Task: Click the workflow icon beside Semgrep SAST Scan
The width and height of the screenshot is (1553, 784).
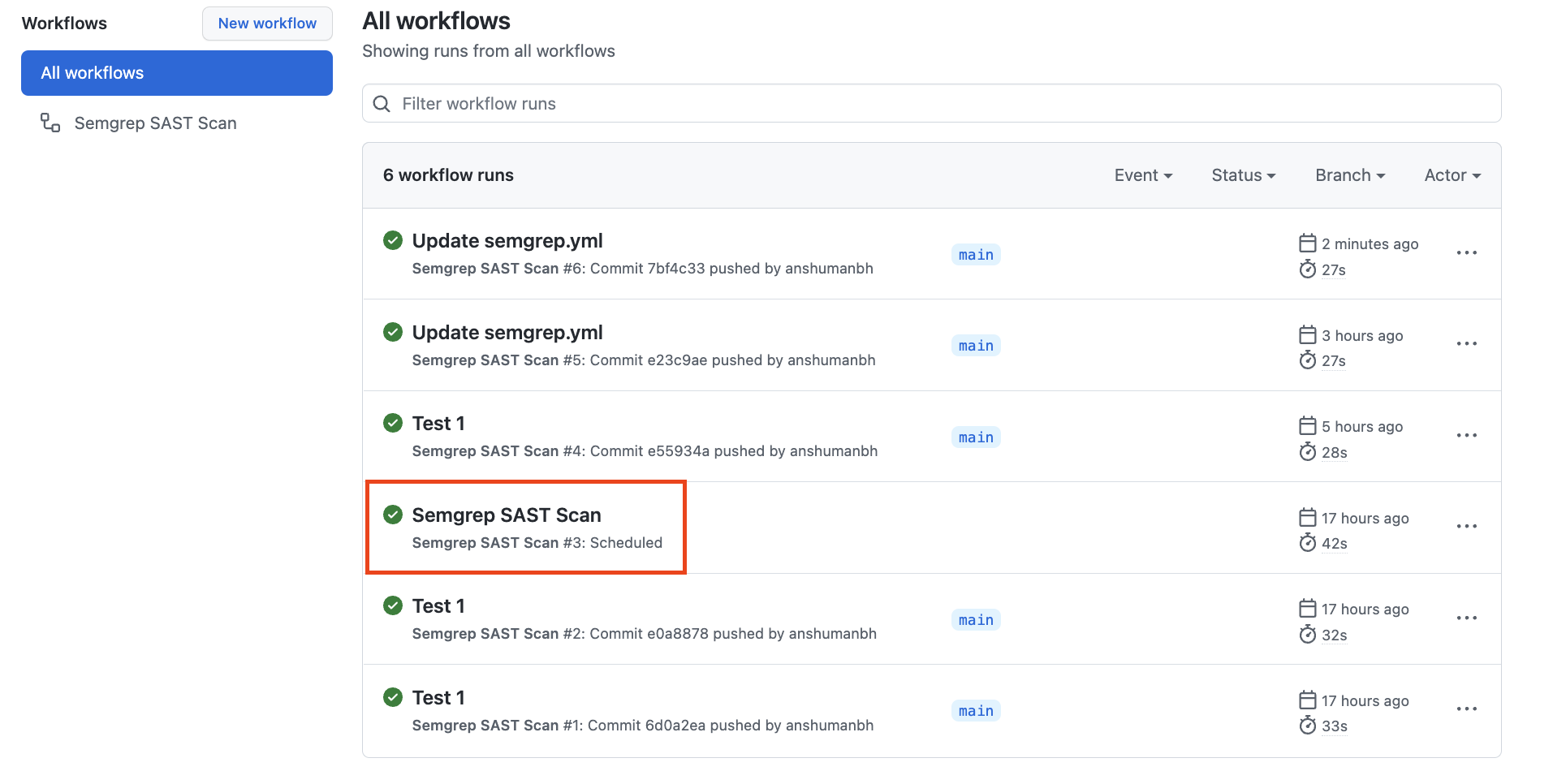Action: pos(50,123)
